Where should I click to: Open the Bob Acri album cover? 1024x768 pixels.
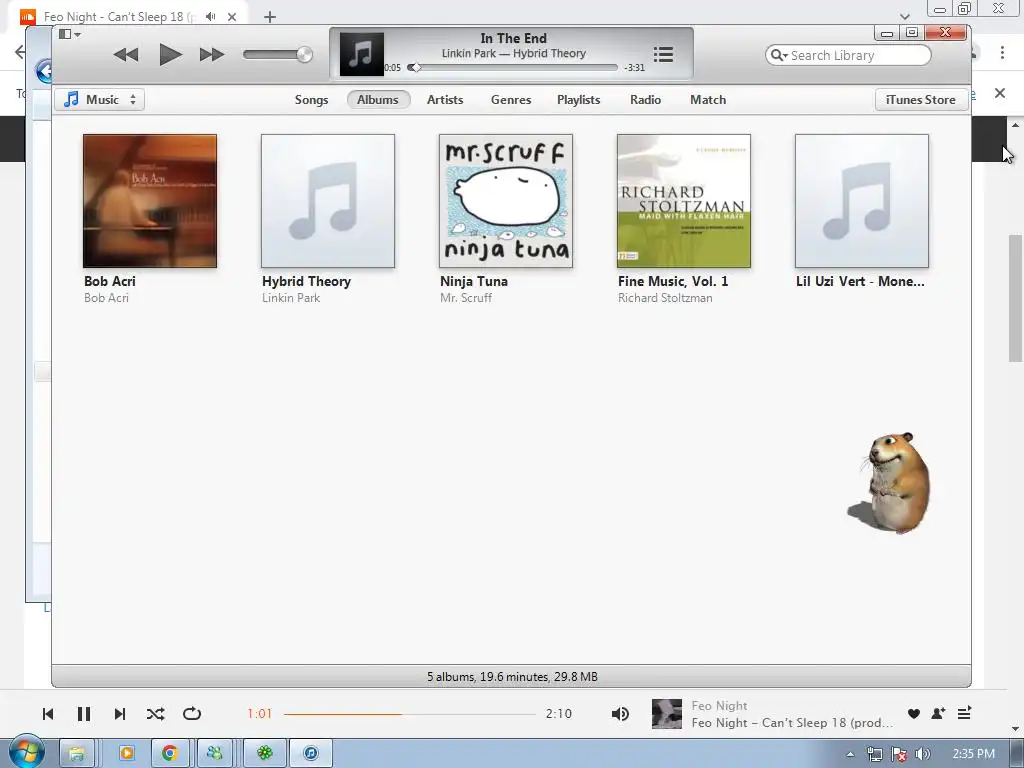coord(150,201)
